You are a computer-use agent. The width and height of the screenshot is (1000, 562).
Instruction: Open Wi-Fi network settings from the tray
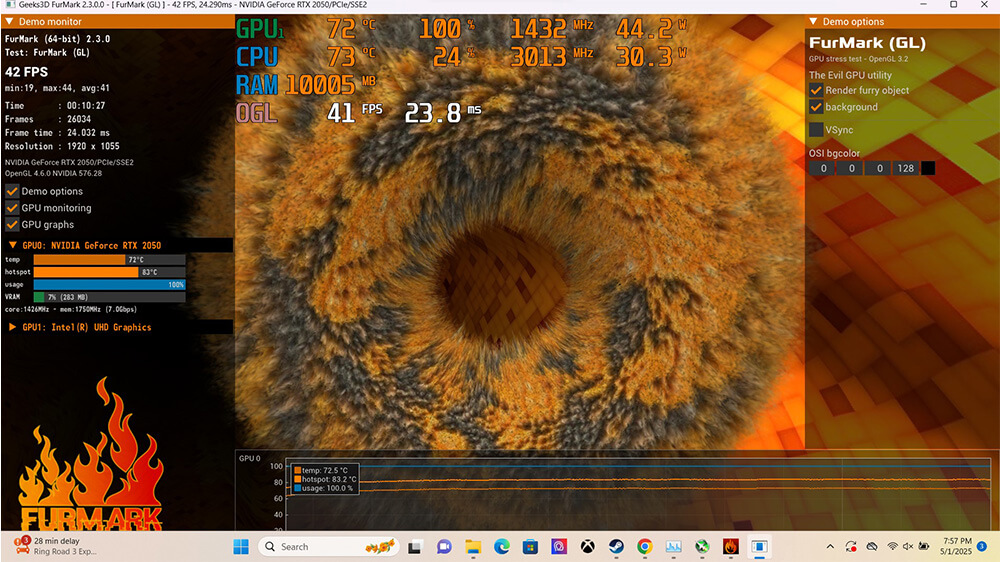[x=893, y=547]
